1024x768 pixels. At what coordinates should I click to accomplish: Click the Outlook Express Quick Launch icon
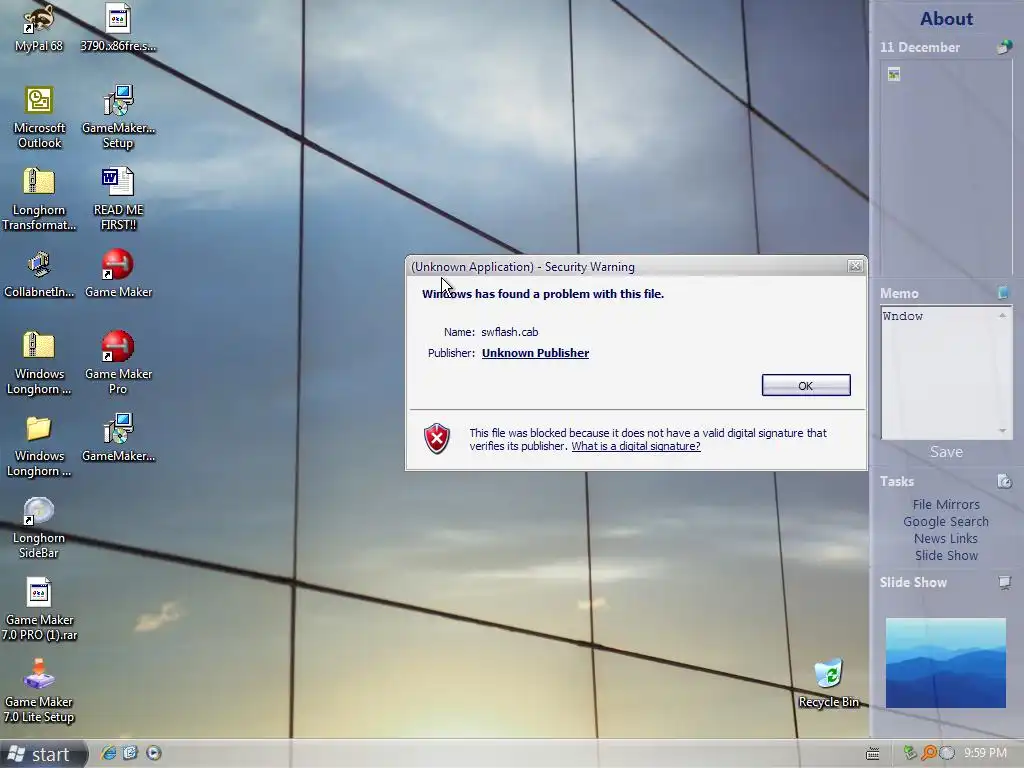pyautogui.click(x=131, y=753)
